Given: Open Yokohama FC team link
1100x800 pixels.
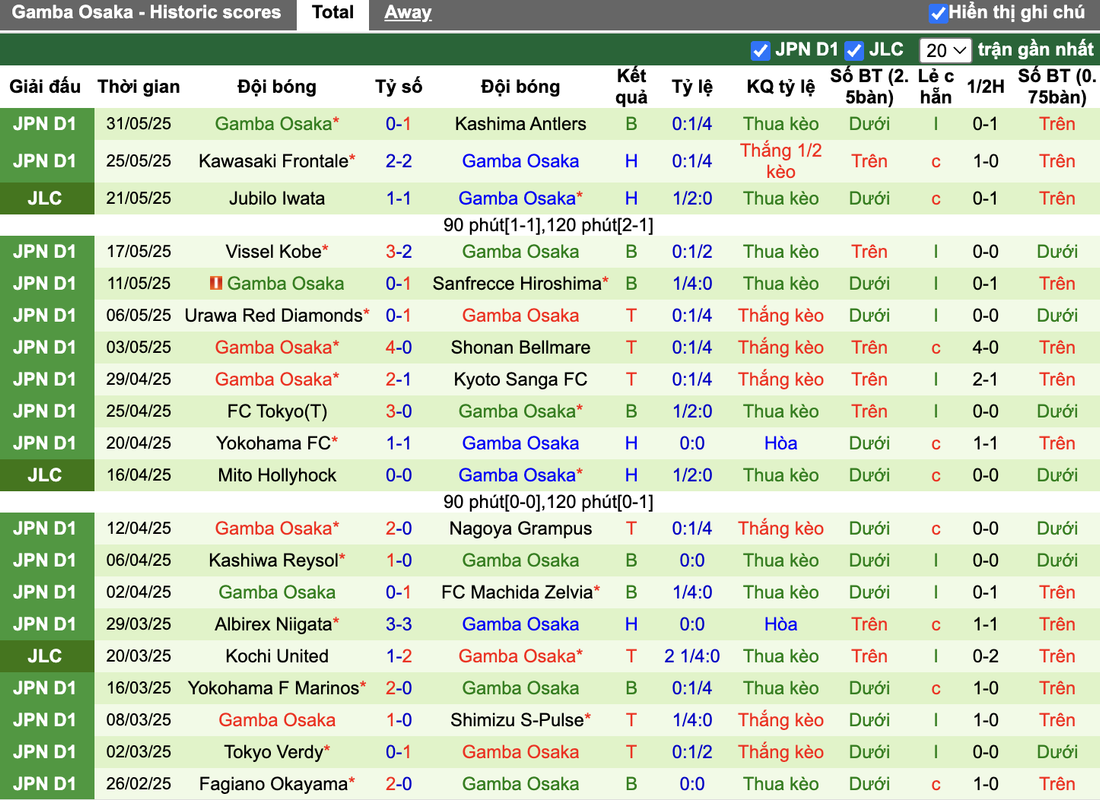Looking at the screenshot, I should pos(276,444).
